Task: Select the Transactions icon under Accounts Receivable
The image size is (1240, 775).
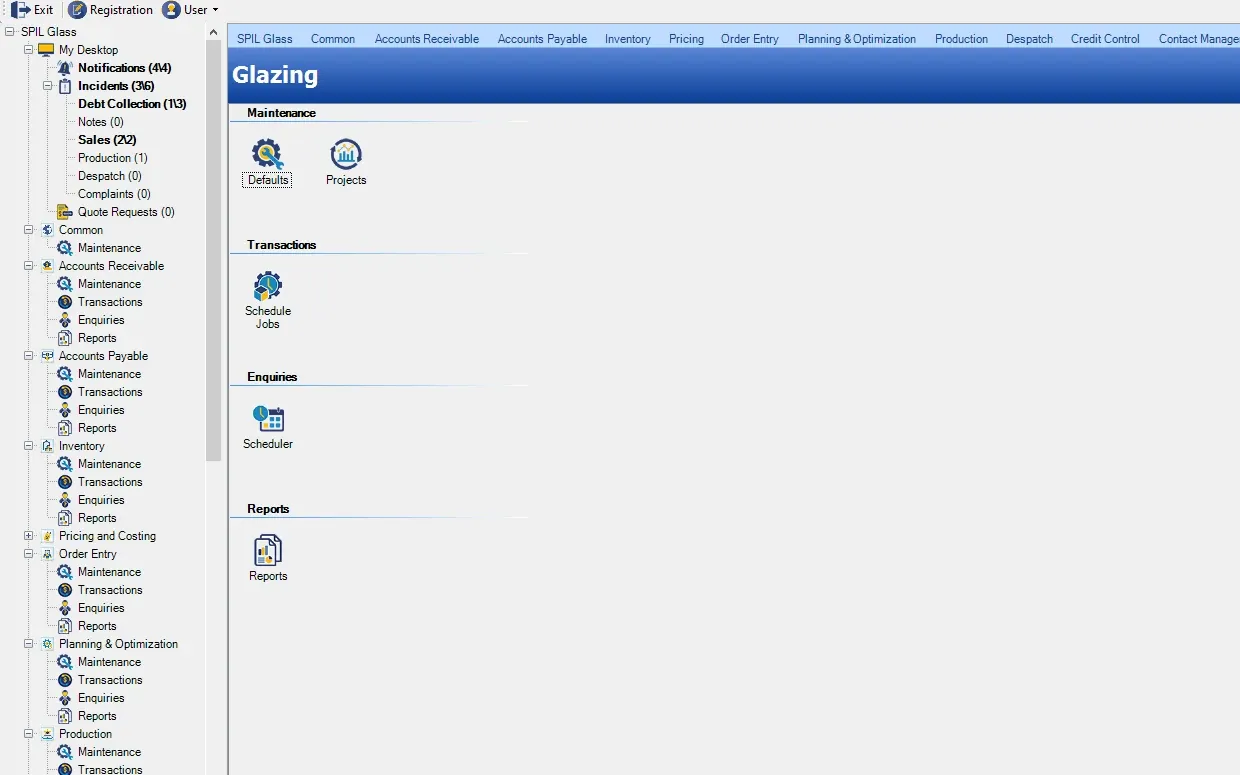Action: point(65,302)
